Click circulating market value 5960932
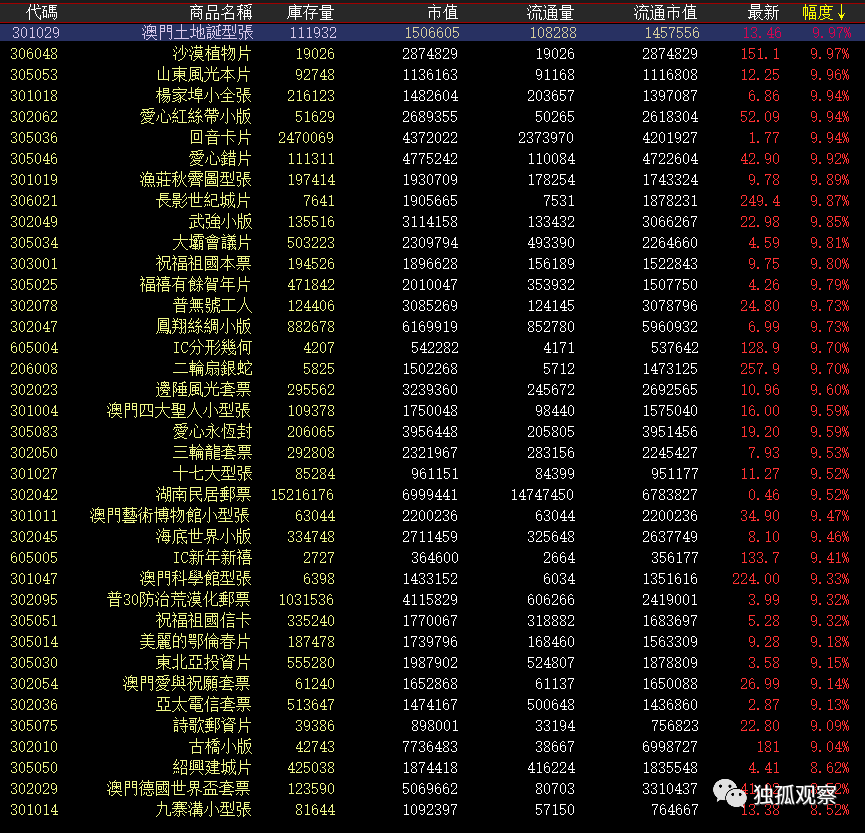 point(670,327)
